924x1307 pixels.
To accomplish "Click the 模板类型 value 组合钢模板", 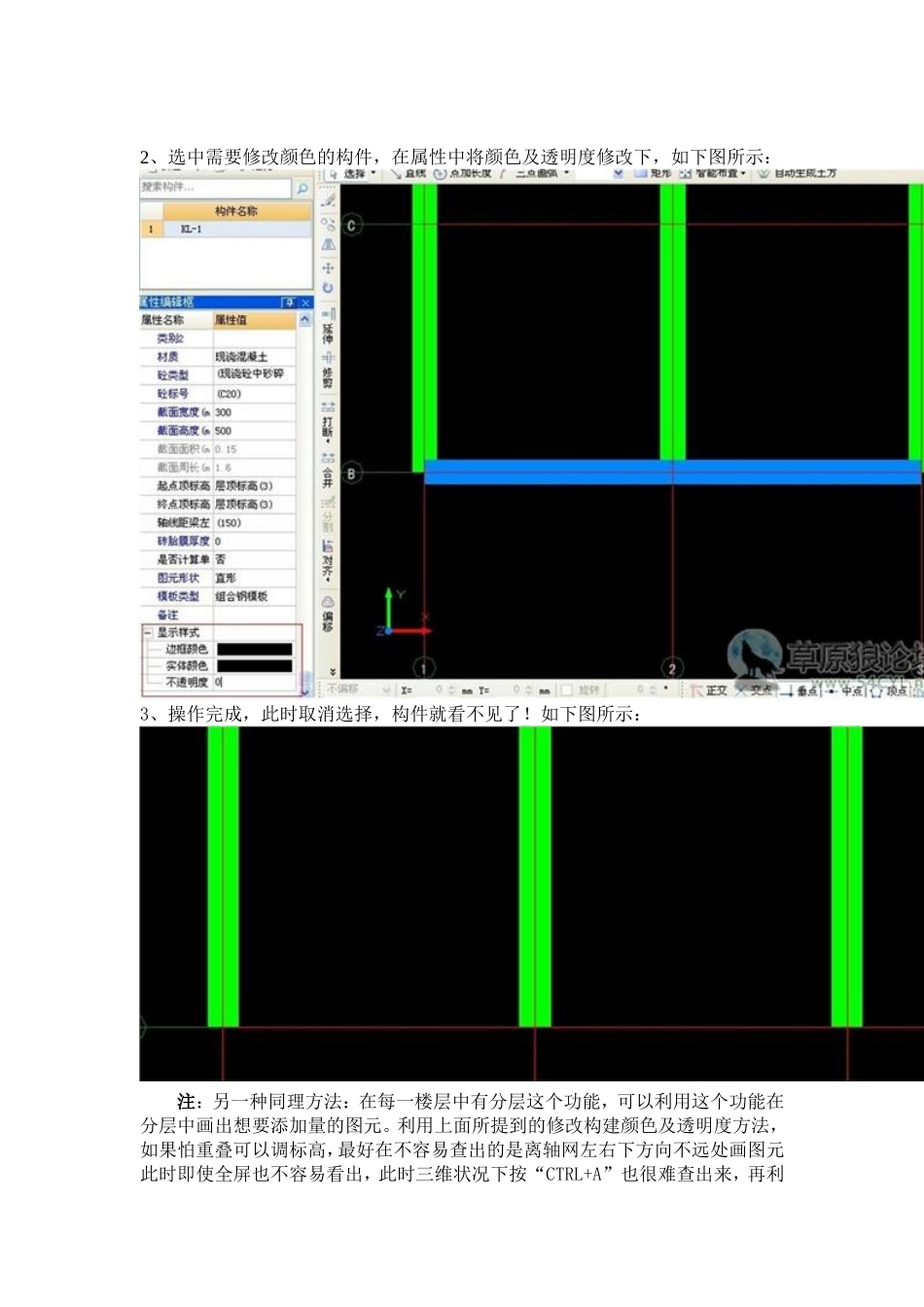I will pos(254,597).
